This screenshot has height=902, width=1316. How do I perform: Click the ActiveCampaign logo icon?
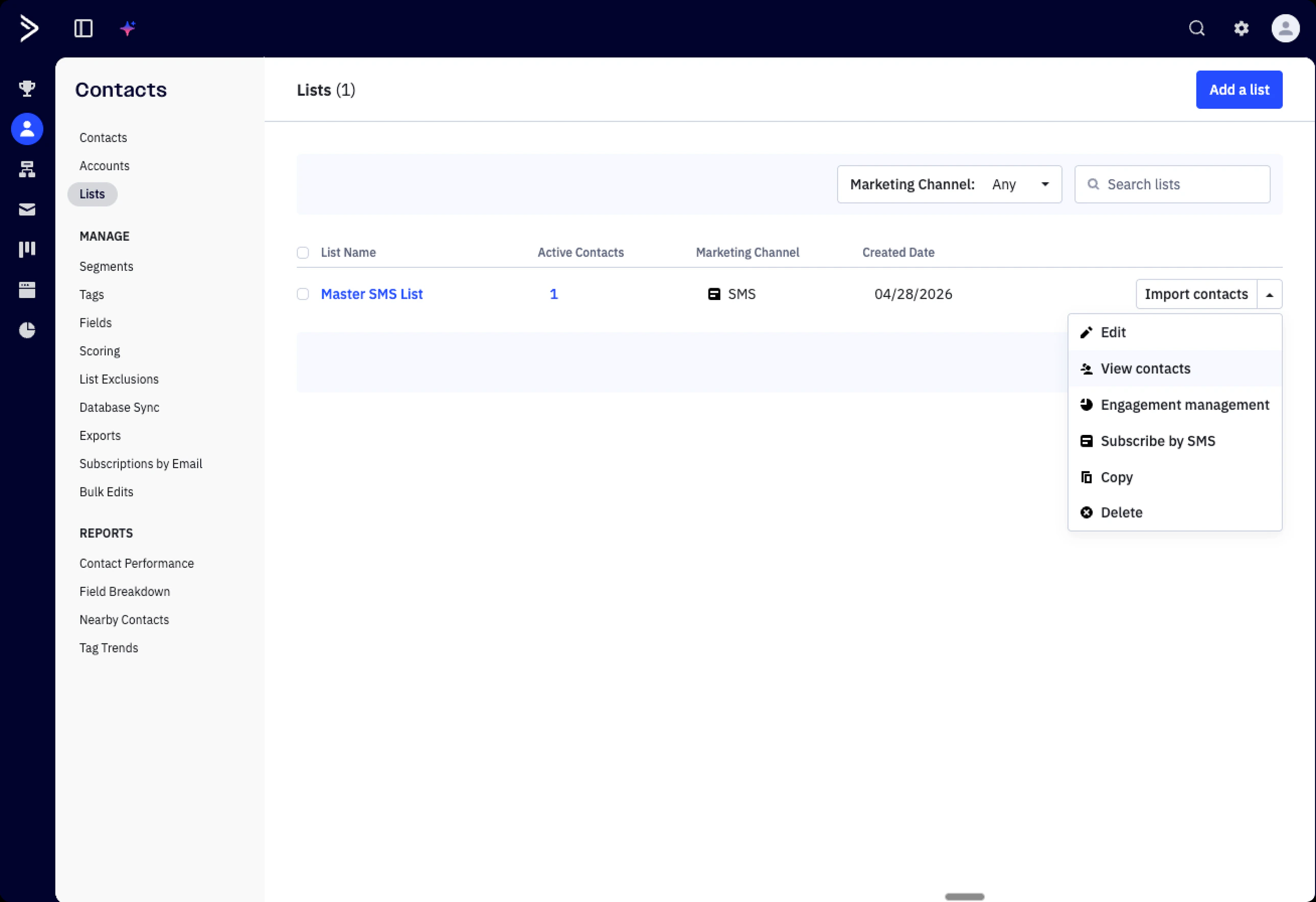click(29, 28)
